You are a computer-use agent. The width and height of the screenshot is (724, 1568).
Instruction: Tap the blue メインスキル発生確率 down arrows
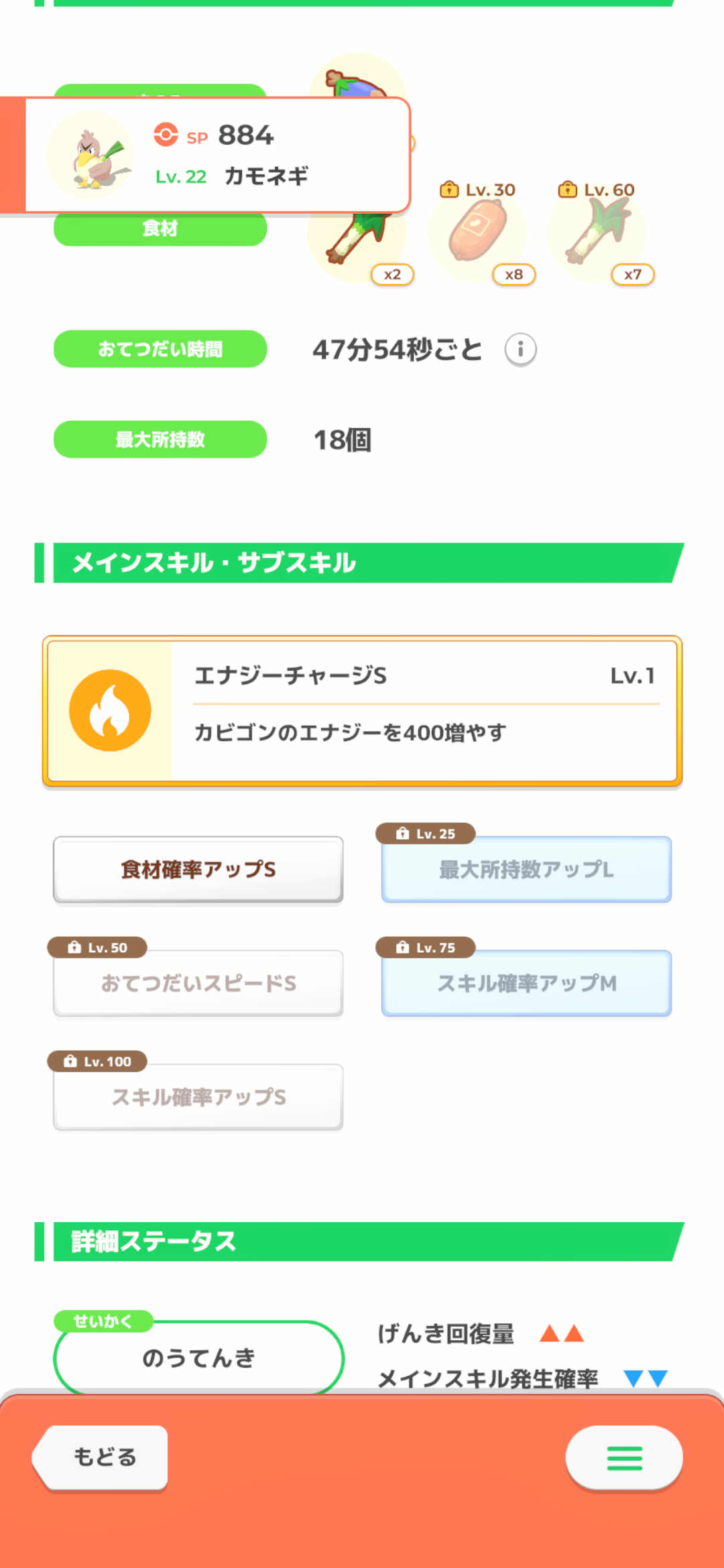646,1378
